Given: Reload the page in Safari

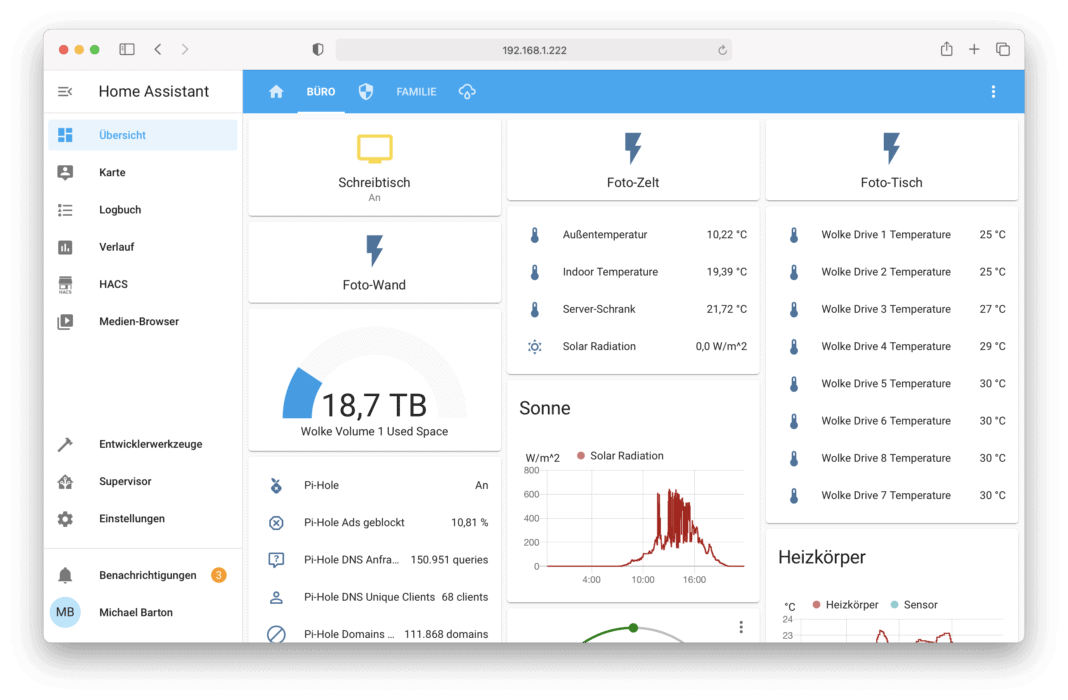Looking at the screenshot, I should tap(722, 50).
